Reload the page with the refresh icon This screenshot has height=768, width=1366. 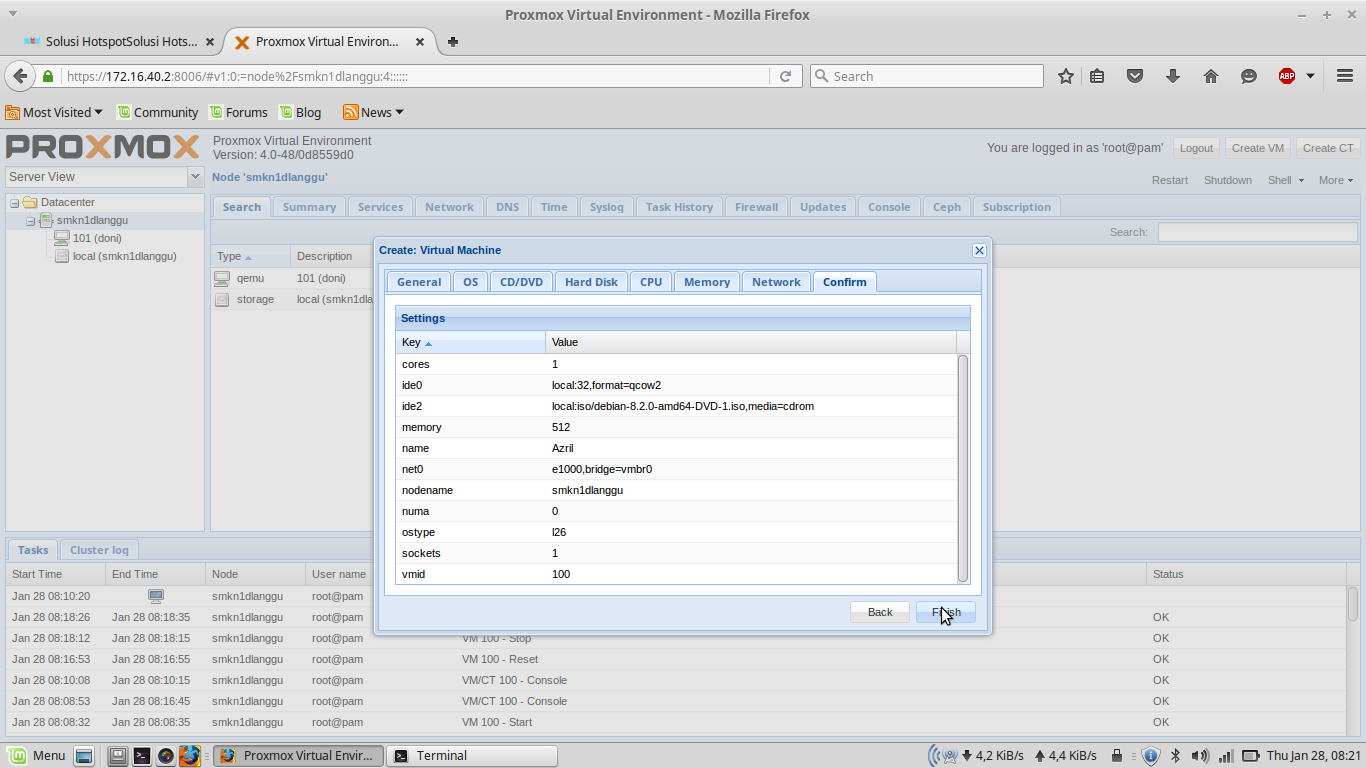785,76
